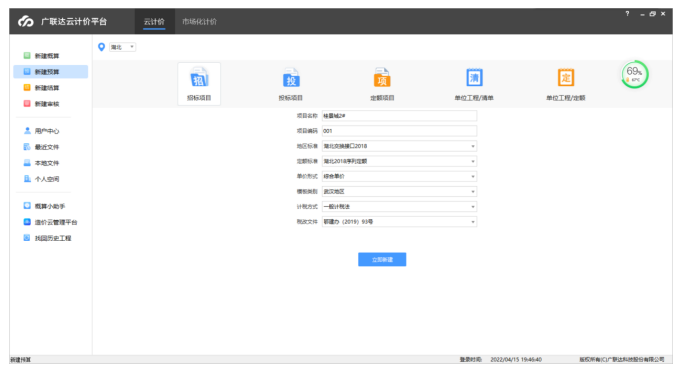The image size is (682, 370).
Task: Expand the 定额标准 dropdown
Action: (399, 161)
